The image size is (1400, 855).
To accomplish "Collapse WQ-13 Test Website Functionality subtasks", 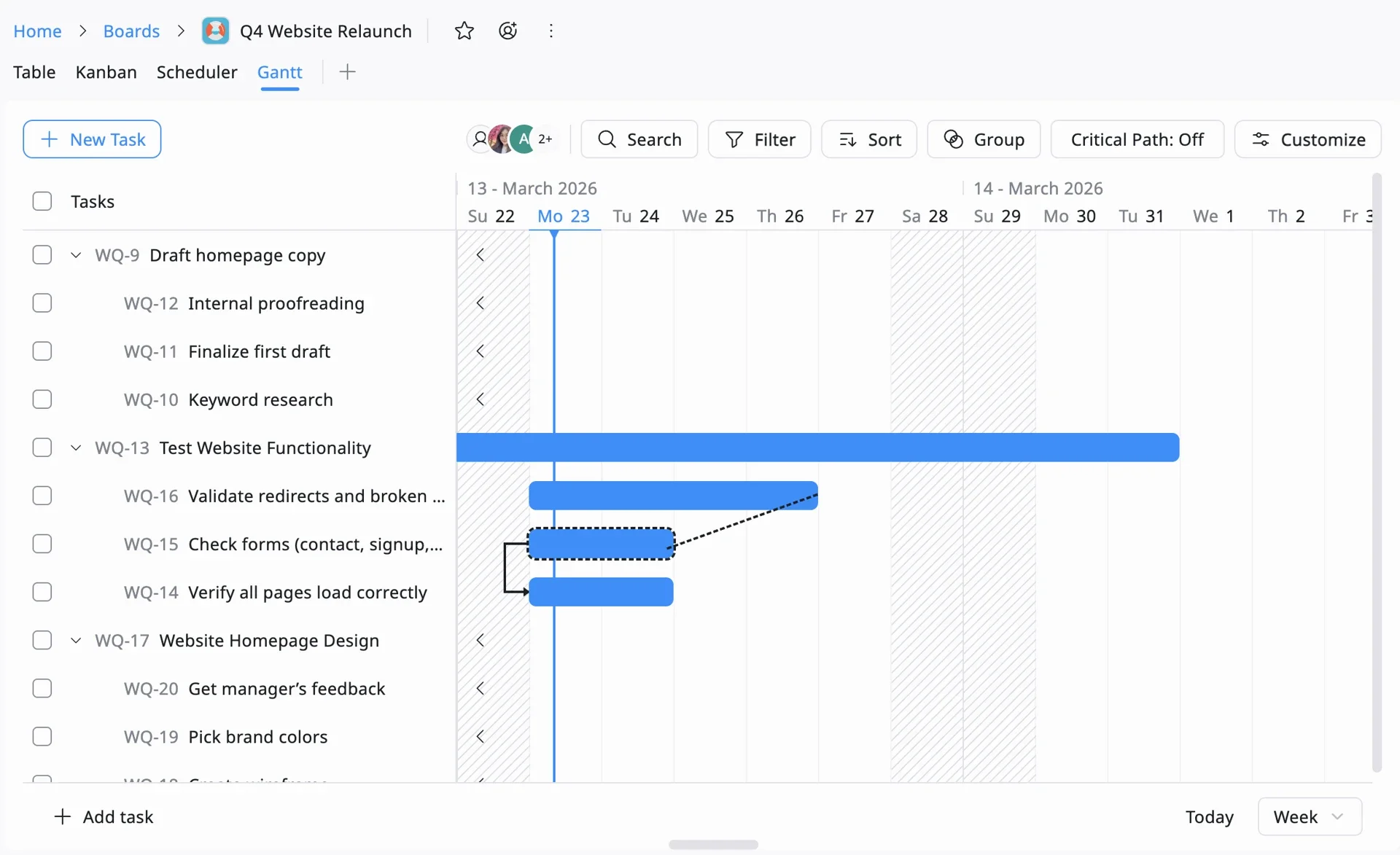I will click(x=76, y=448).
